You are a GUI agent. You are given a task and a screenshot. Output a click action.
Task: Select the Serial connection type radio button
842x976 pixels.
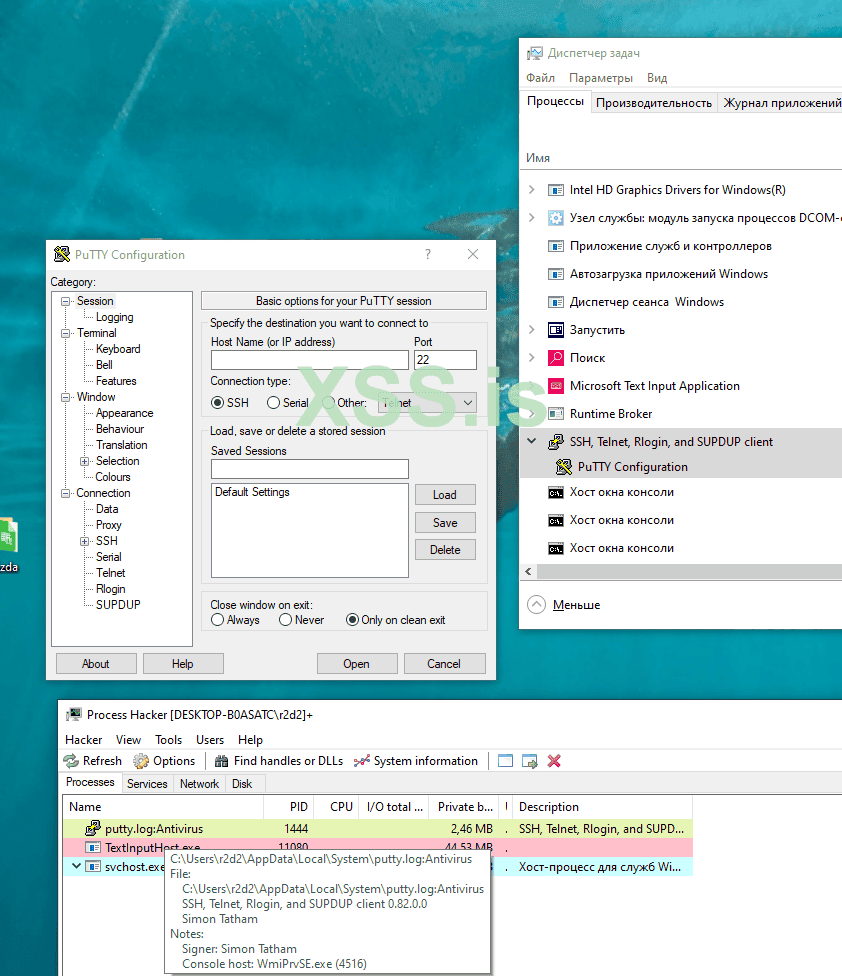[x=273, y=403]
